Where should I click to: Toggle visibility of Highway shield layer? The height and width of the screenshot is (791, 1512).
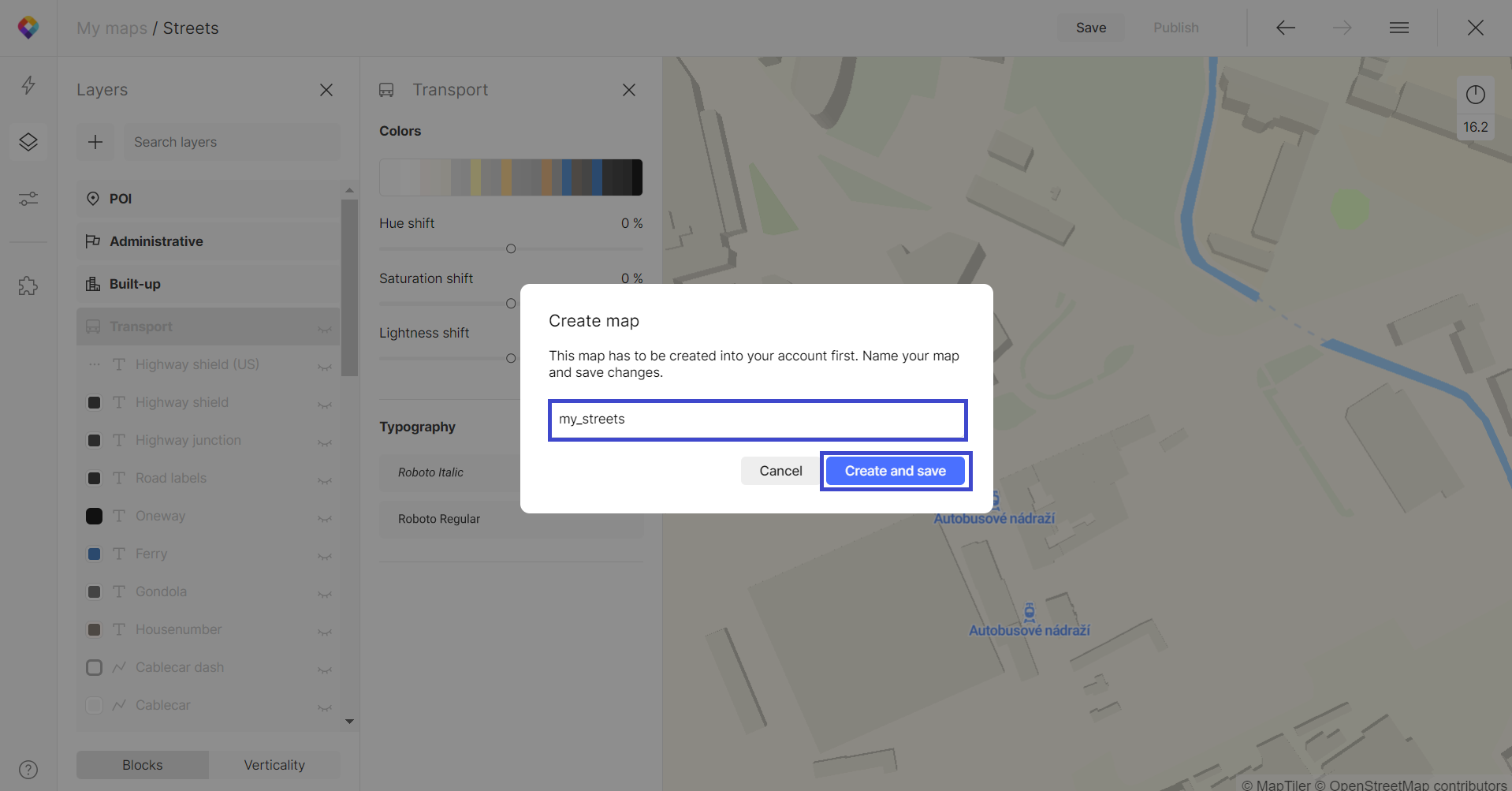(x=324, y=403)
